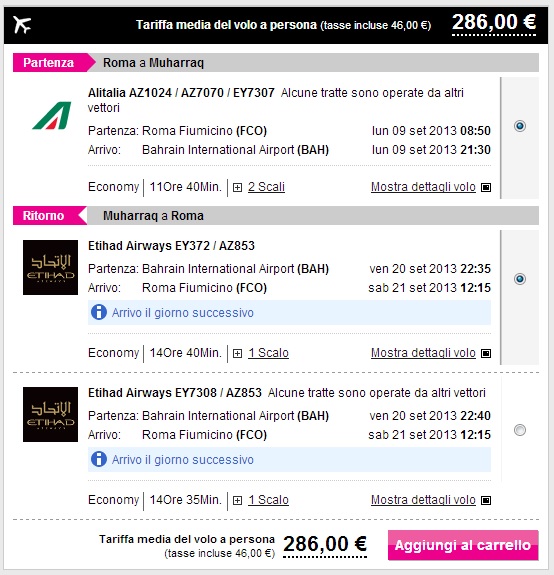Click the airplane icon in the black header
Image resolution: width=554 pixels, height=575 pixels.
(x=22, y=25)
